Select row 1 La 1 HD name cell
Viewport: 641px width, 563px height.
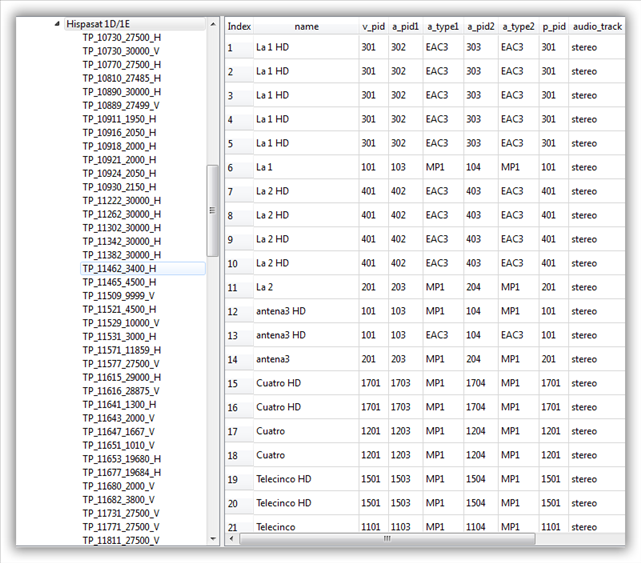tap(306, 47)
